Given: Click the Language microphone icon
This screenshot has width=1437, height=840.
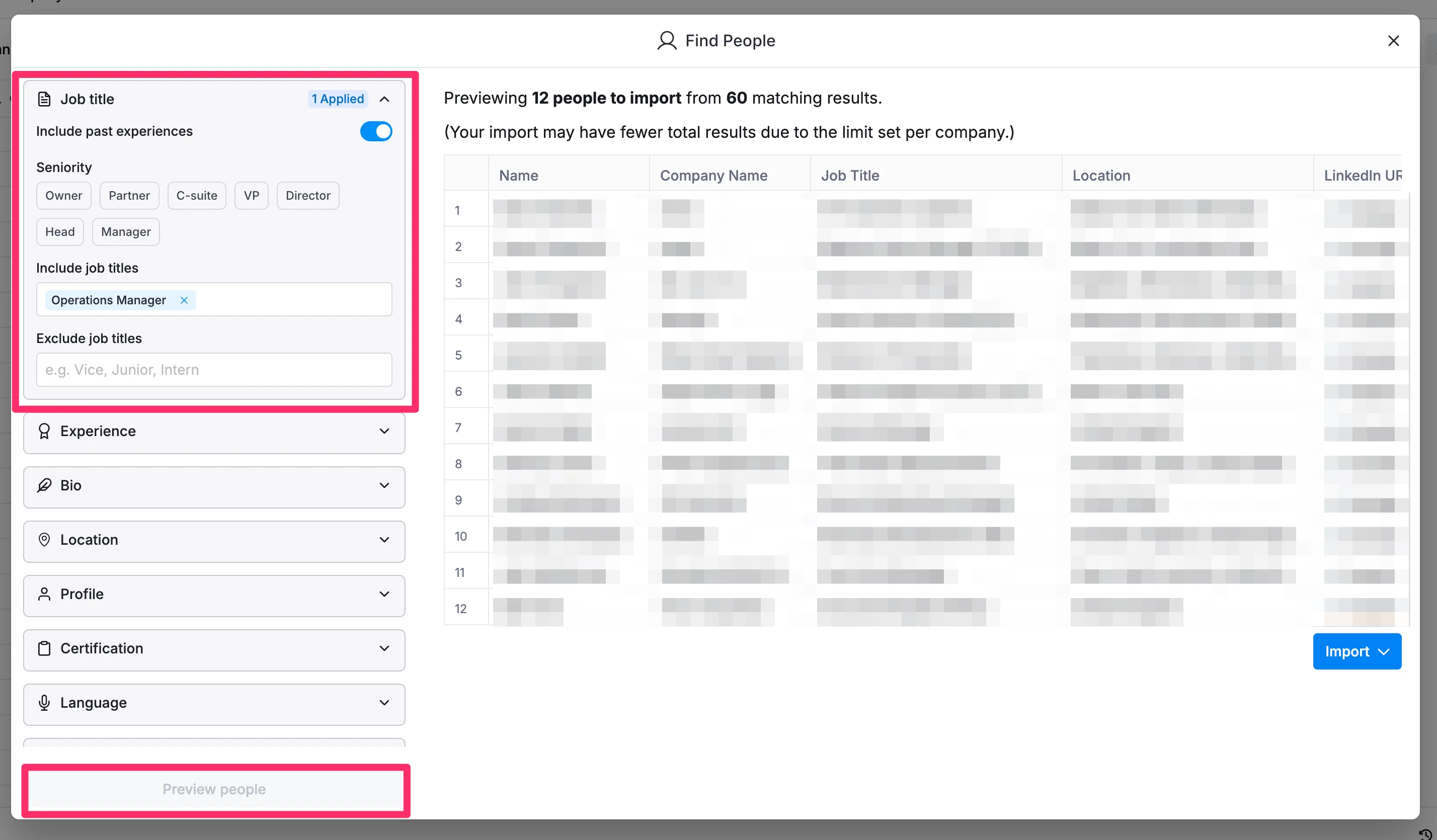Looking at the screenshot, I should point(44,703).
